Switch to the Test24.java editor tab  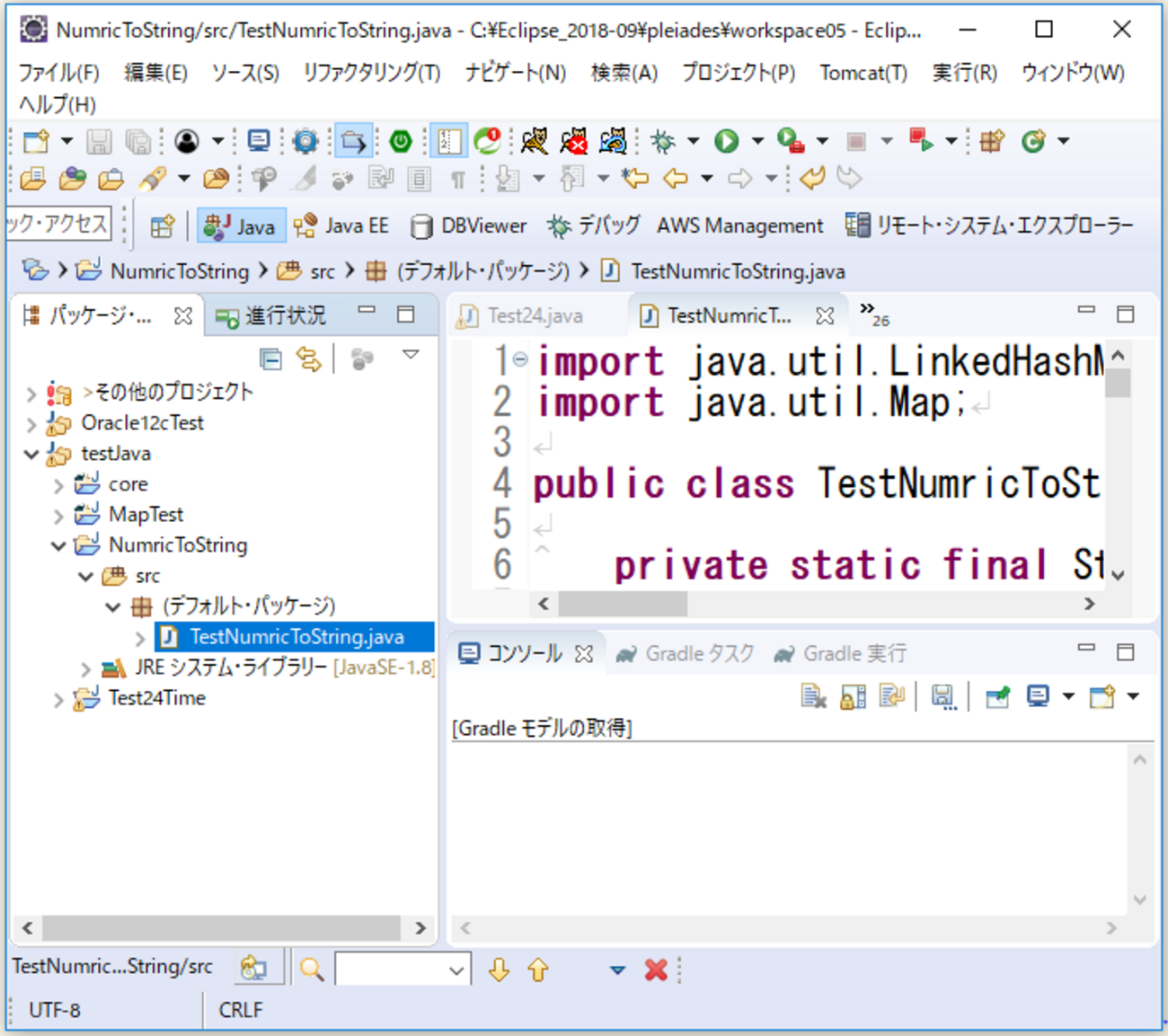[x=534, y=315]
